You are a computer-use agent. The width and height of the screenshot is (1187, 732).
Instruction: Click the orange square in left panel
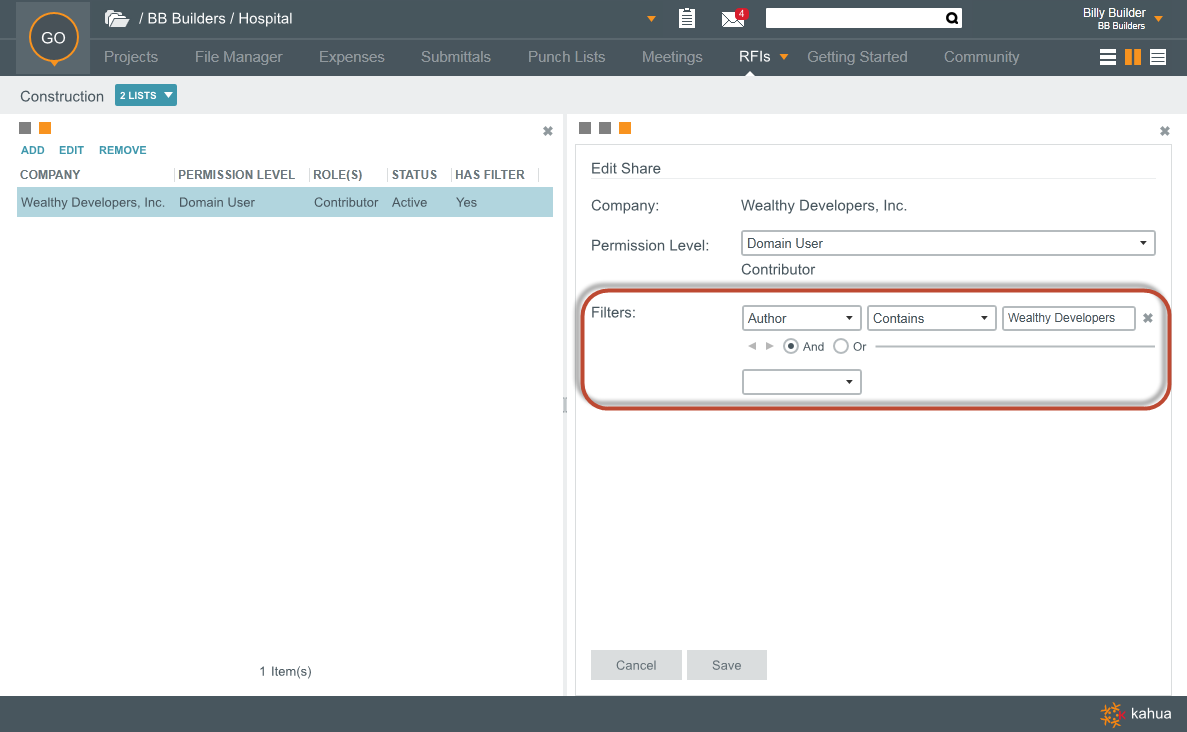click(45, 128)
